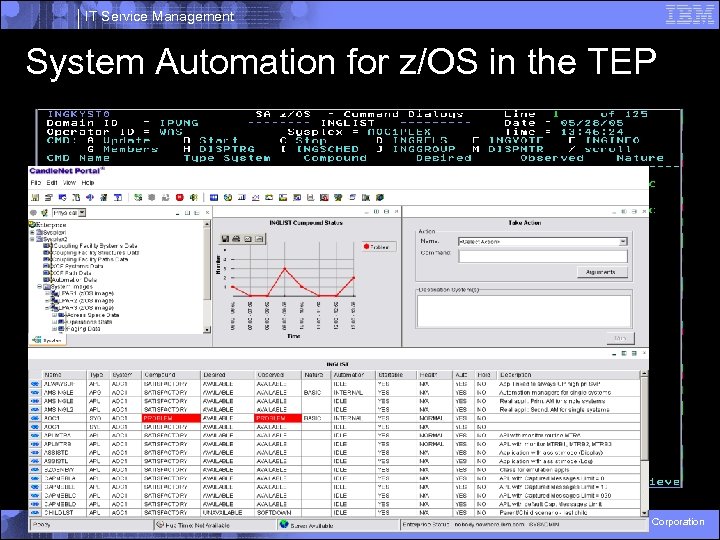Collapse the System Images tree node

(x=39, y=287)
